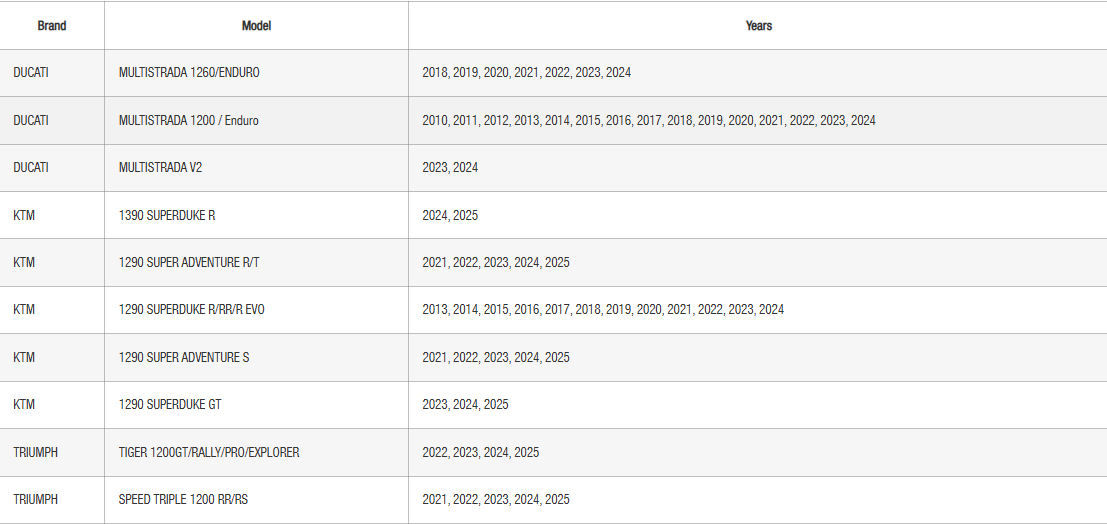The image size is (1107, 524).
Task: Click the 1290 SUPERDUKE R/RR/R EVO cell
Action: click(x=192, y=310)
